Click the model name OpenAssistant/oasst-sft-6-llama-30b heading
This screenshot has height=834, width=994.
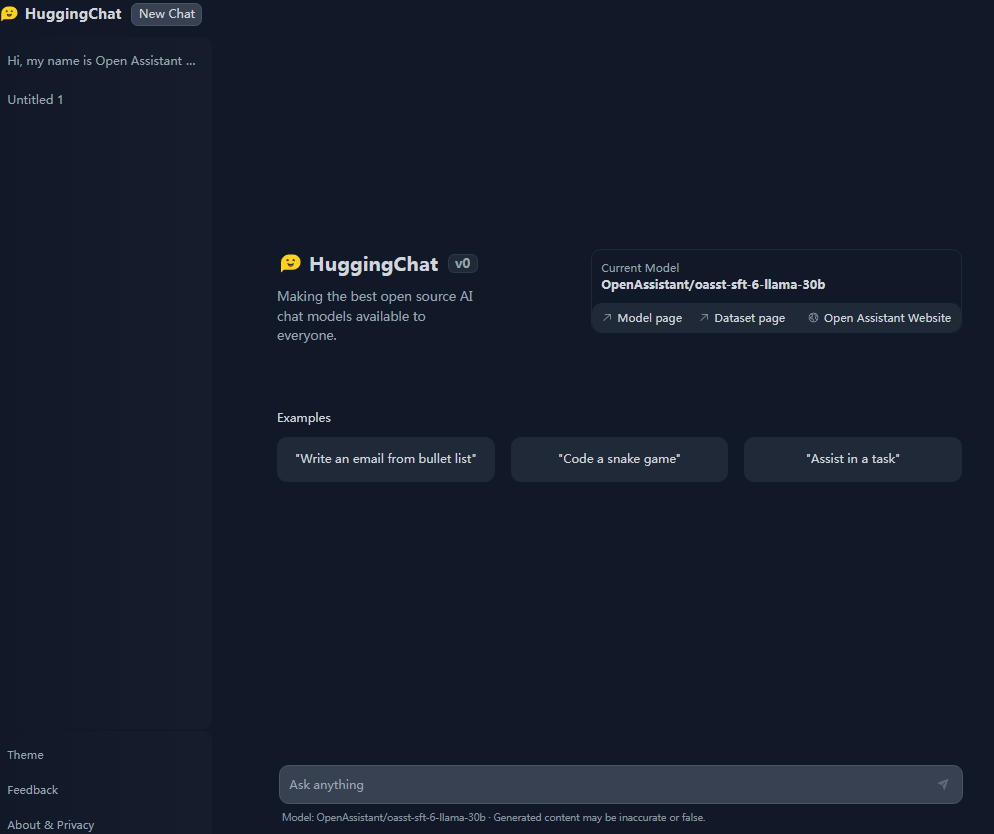[x=713, y=285]
